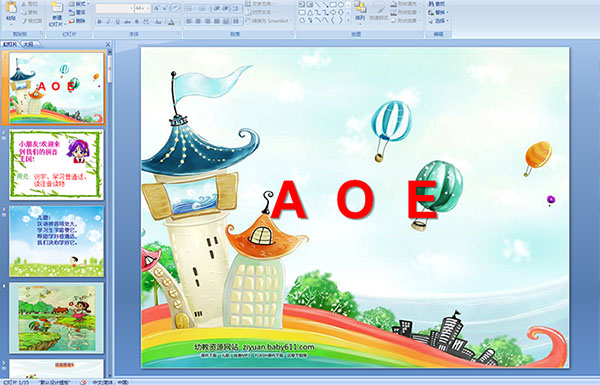Click the Quick Styles button
600x385 pixels.
pyautogui.click(x=379, y=12)
